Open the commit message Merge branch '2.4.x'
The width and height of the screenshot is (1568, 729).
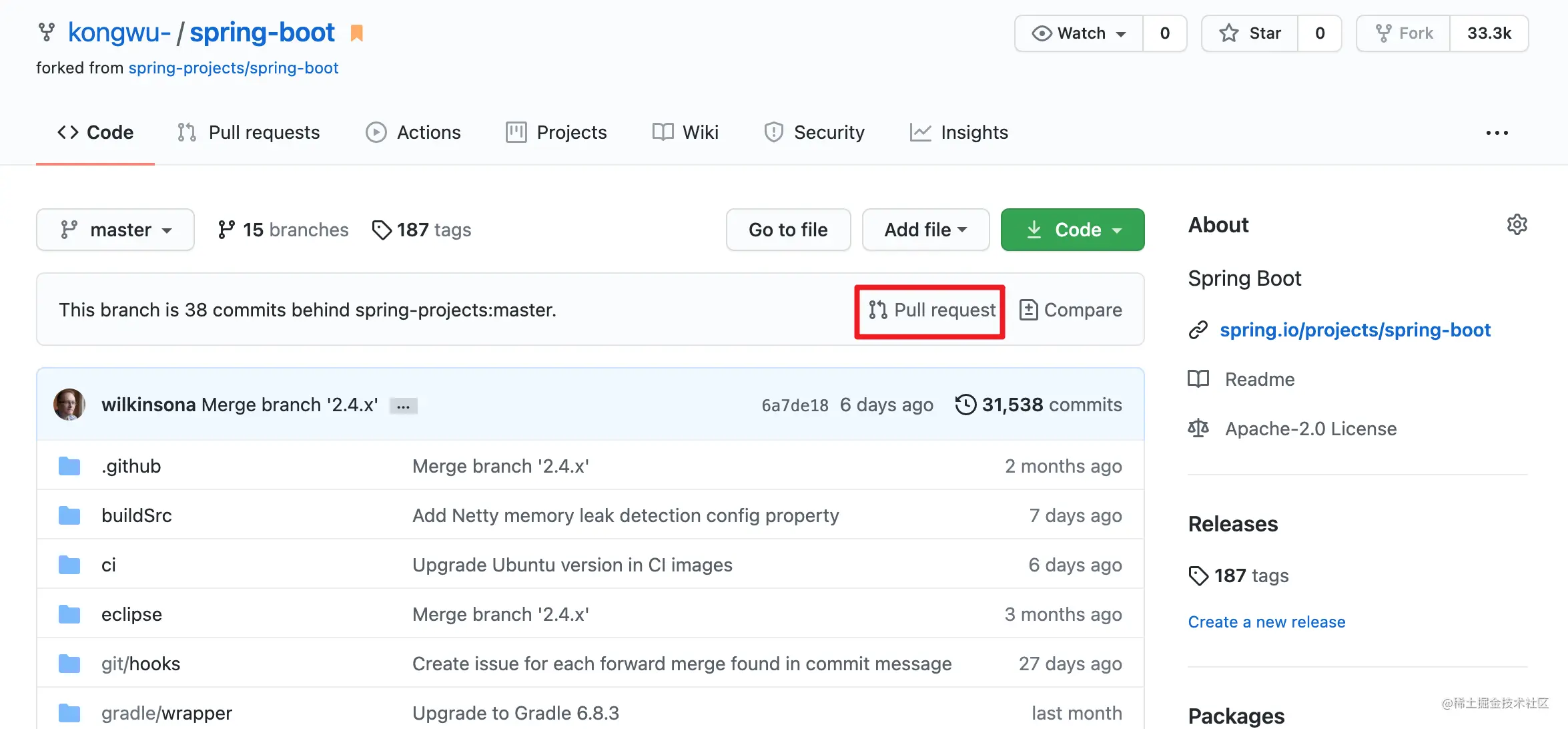pos(290,405)
